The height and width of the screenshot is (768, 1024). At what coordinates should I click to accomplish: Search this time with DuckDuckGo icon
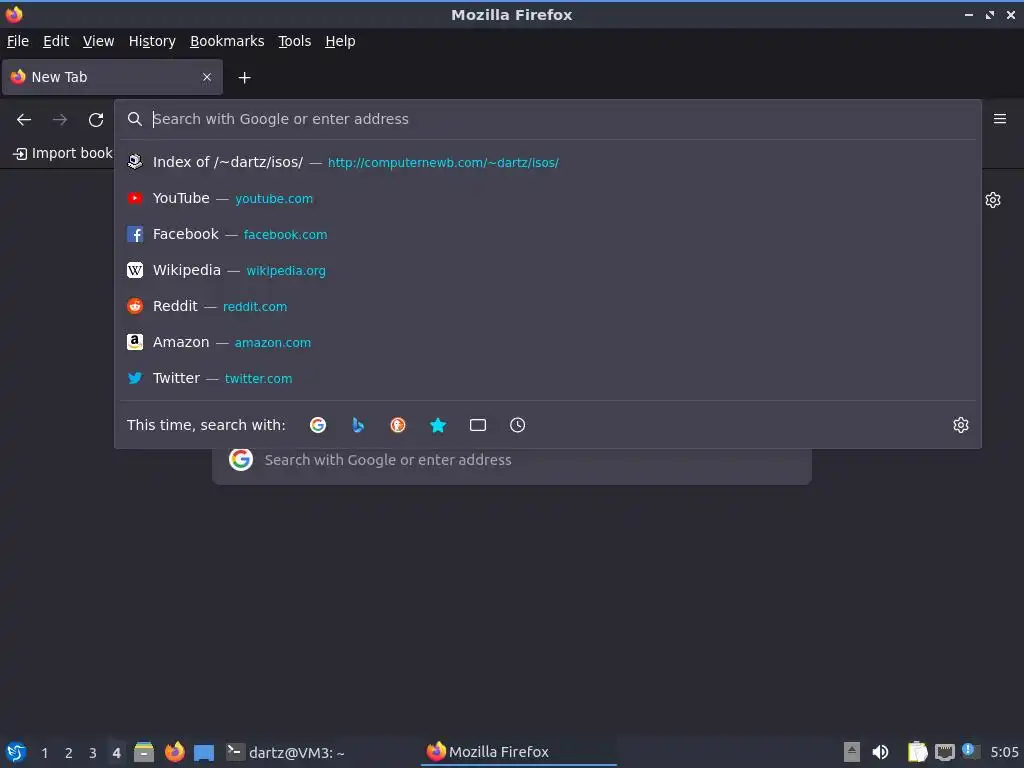(398, 425)
